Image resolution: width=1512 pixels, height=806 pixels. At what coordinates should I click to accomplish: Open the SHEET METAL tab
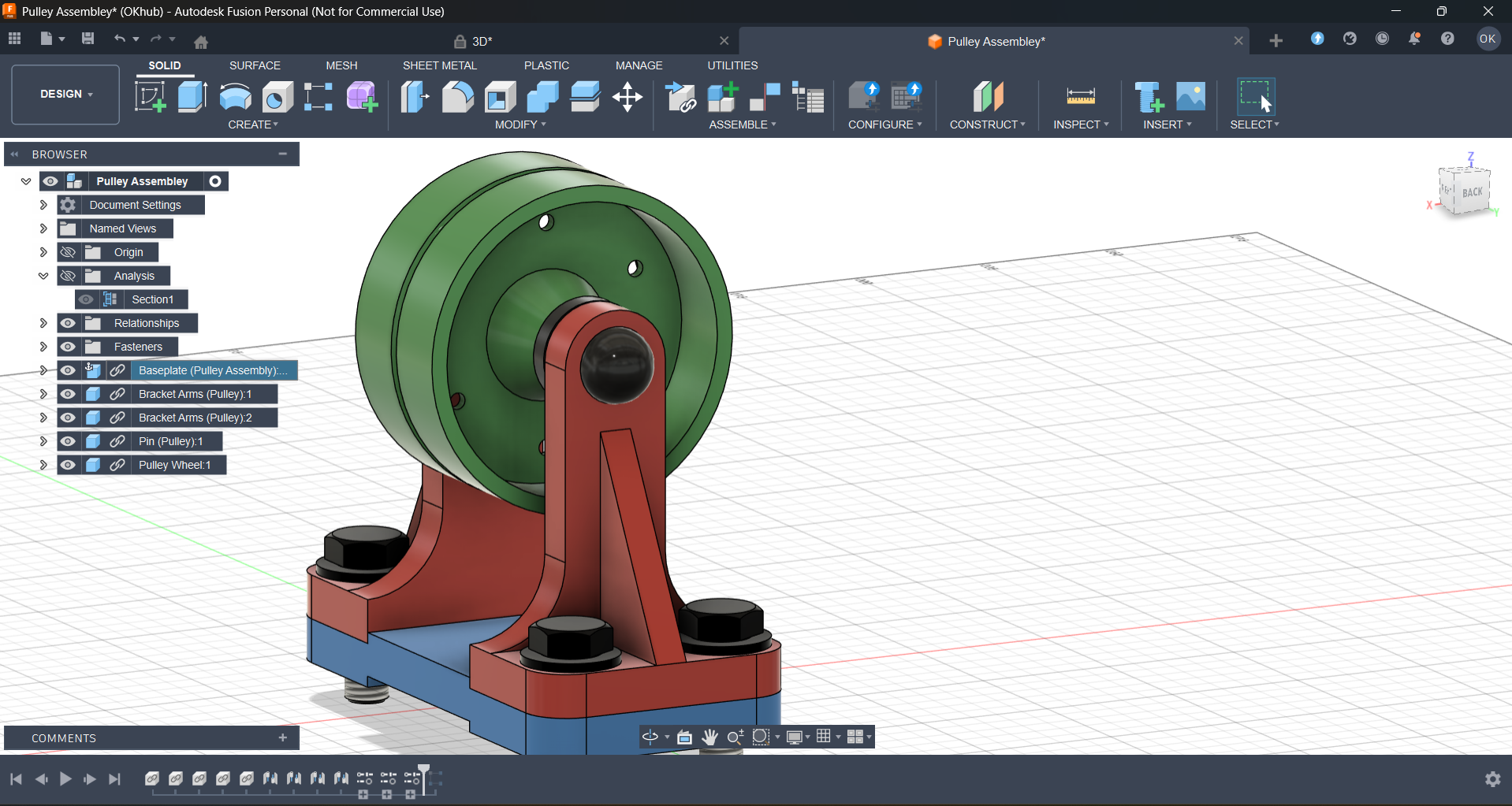tap(439, 65)
